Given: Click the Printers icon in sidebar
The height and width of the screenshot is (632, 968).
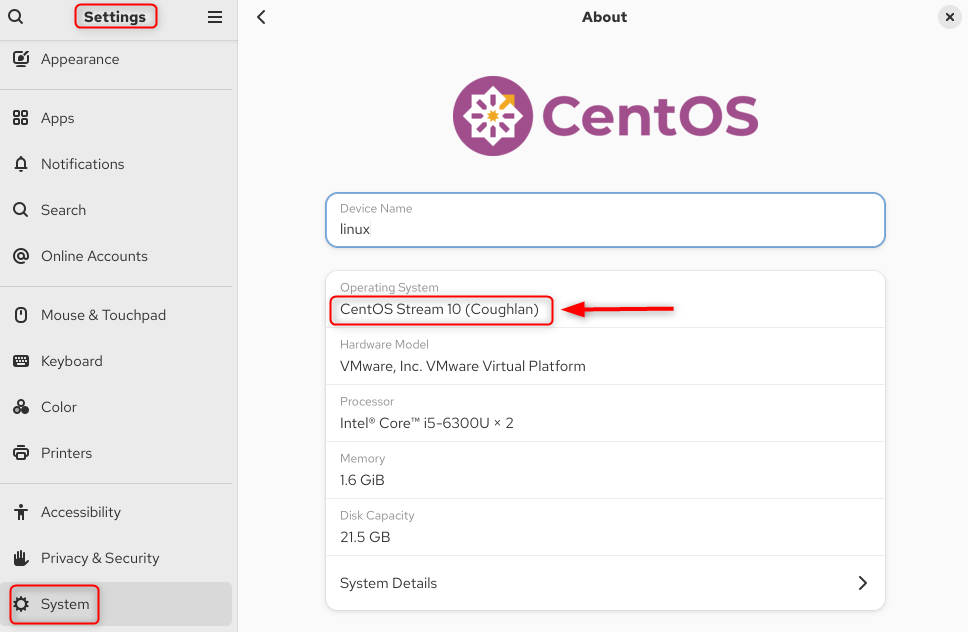Looking at the screenshot, I should [x=20, y=453].
